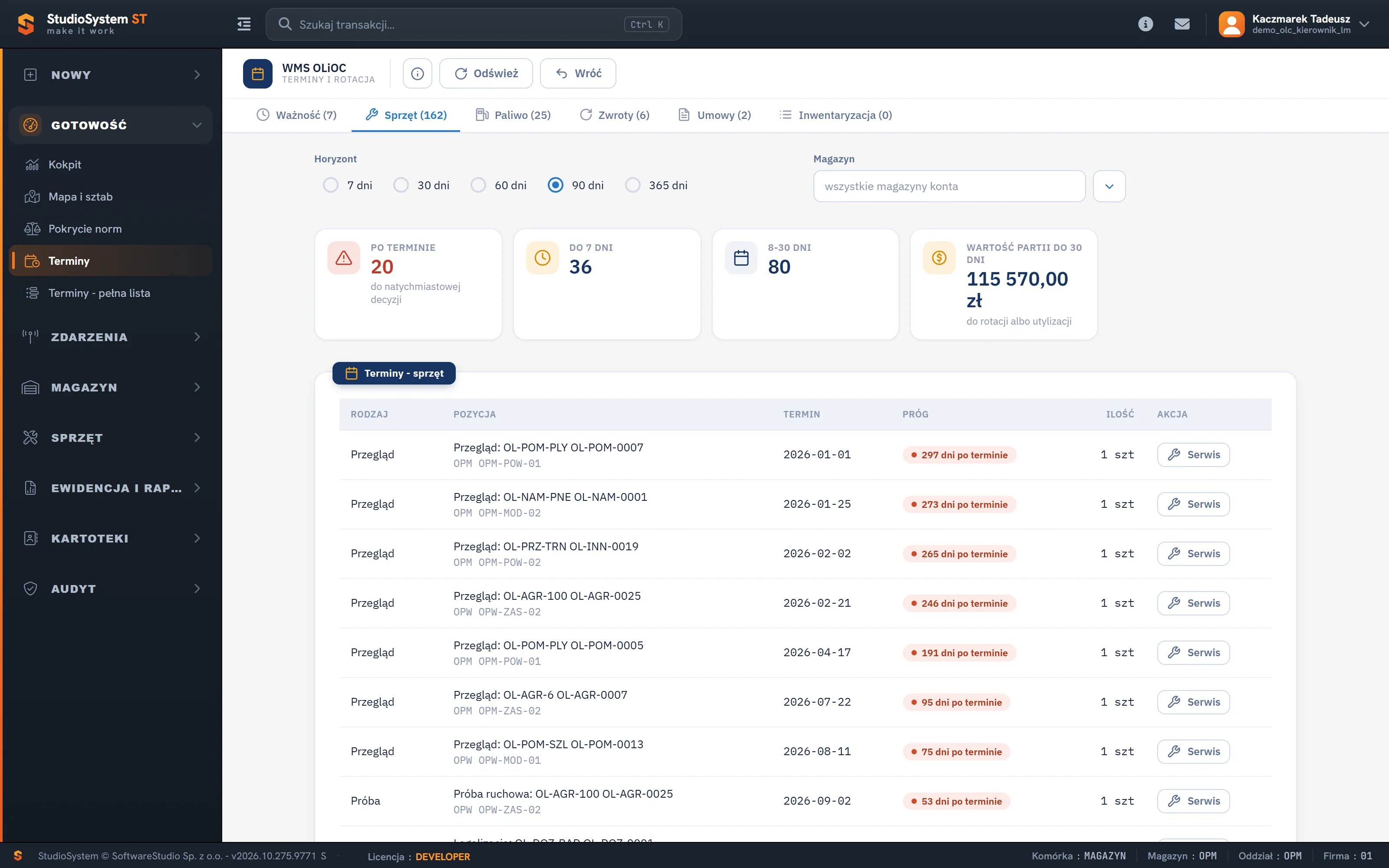Switch to the Zwroty (6) tab
This screenshot has height=868, width=1389.
[614, 115]
